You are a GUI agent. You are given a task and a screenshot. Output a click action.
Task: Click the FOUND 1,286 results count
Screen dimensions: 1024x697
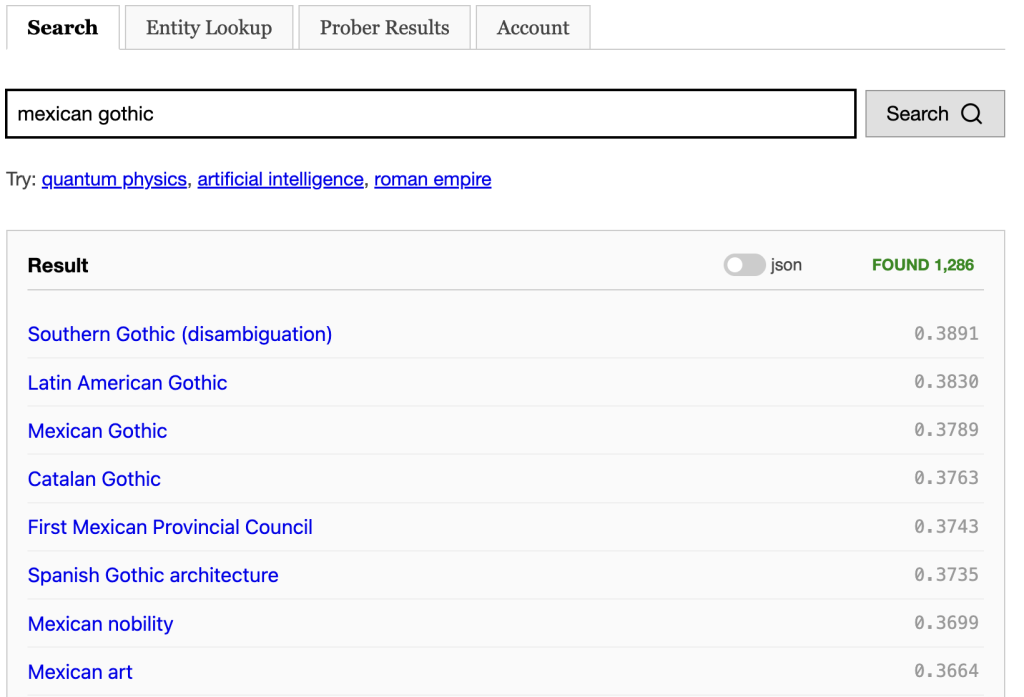click(x=922, y=265)
